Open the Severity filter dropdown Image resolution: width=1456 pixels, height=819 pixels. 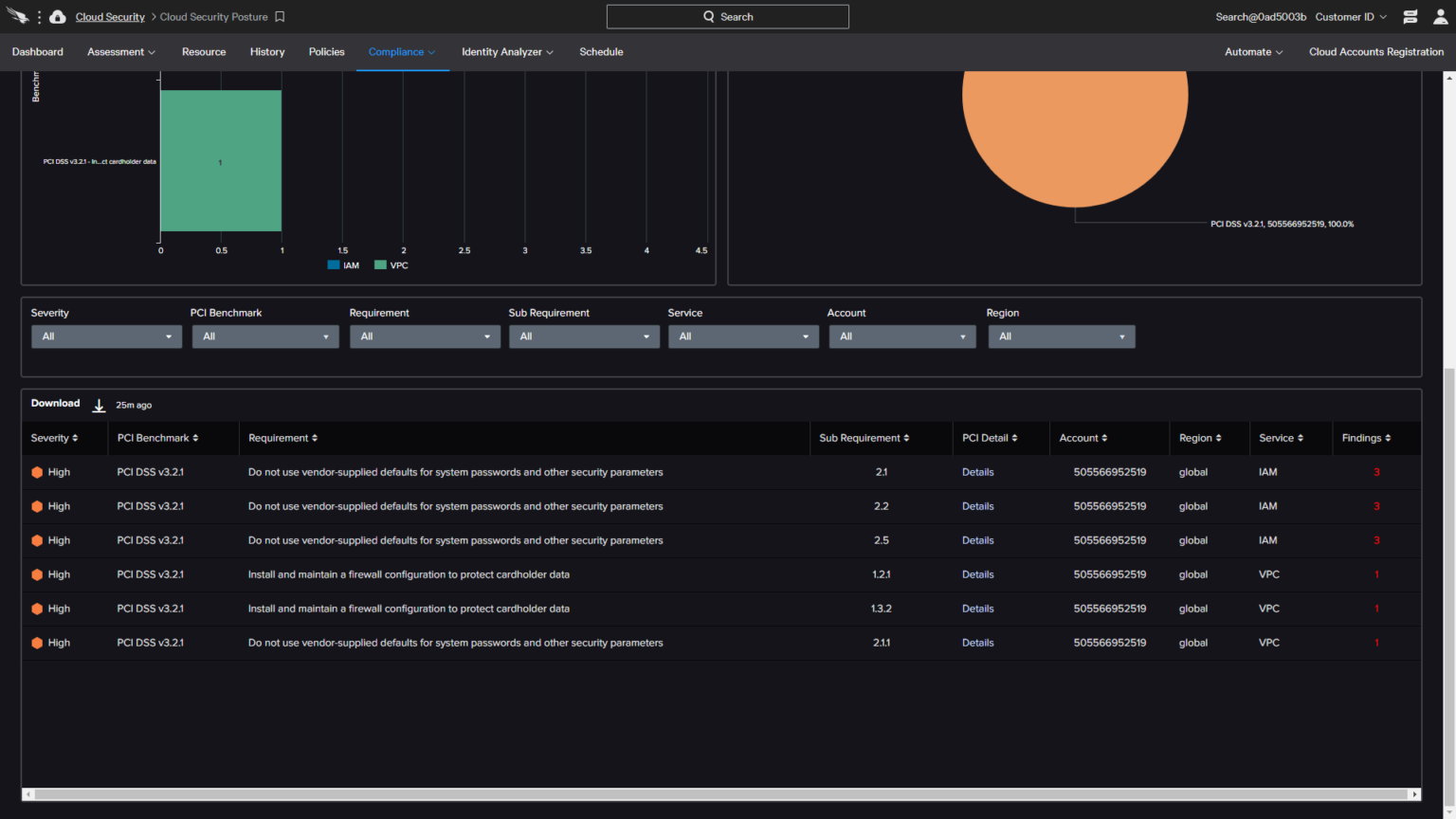tap(106, 337)
